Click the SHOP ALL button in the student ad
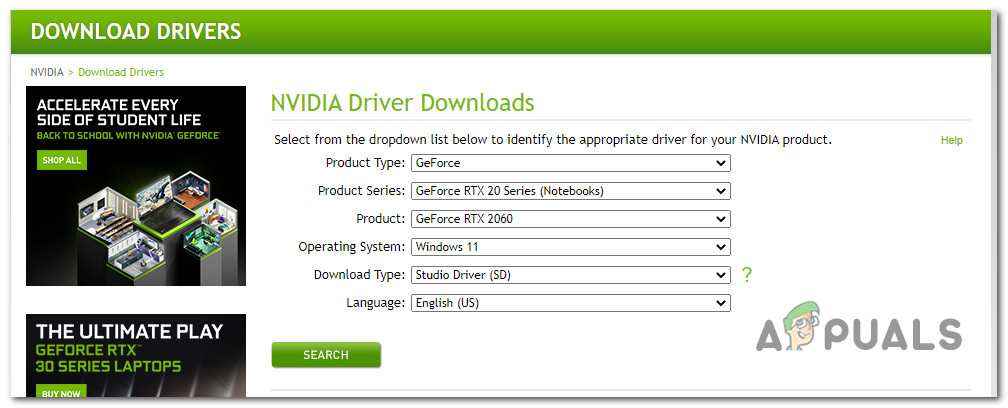Screen dimensions: 1008x408 pos(62,160)
